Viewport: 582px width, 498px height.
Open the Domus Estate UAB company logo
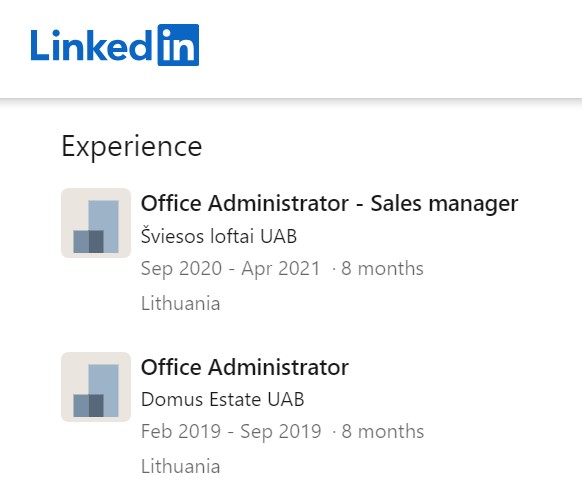coord(96,387)
